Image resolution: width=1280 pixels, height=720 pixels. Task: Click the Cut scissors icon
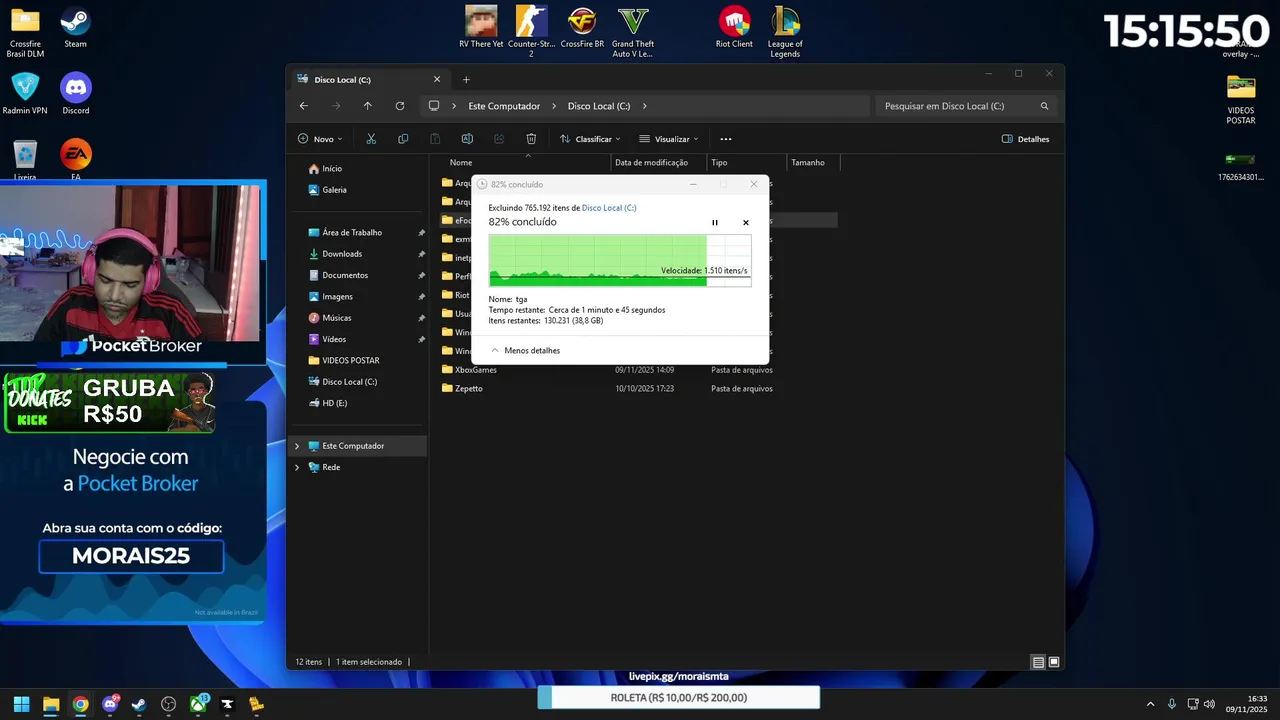371,139
